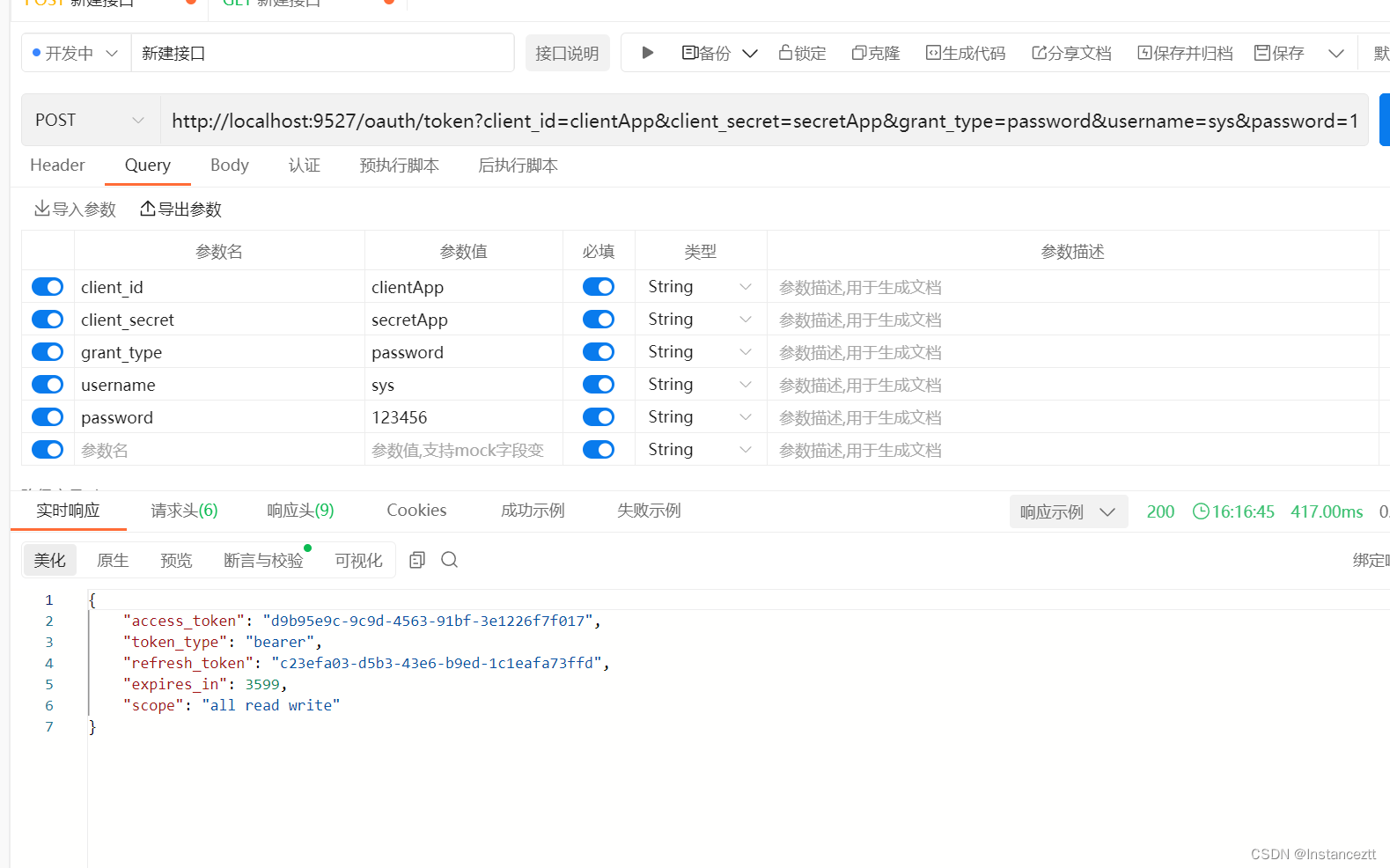Disable the grant_type parameter row switch

pyautogui.click(x=48, y=352)
